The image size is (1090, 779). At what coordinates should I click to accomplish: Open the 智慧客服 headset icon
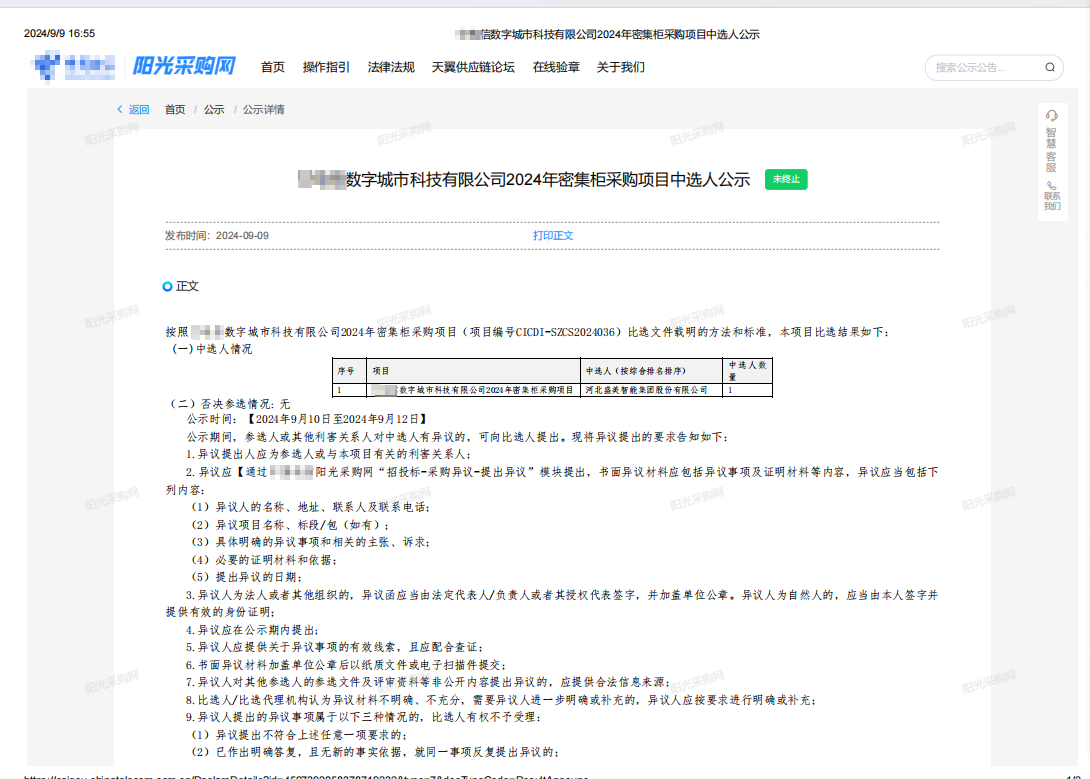1052,115
